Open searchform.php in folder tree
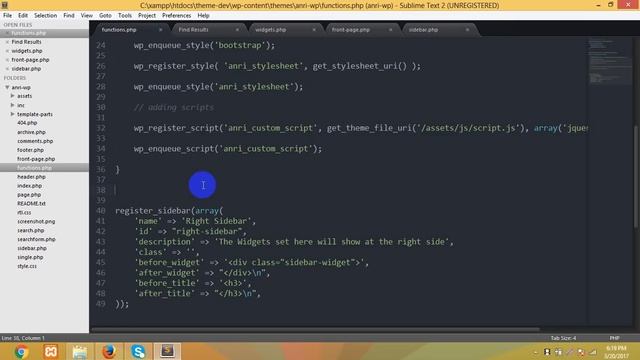The image size is (640, 360). [x=36, y=240]
